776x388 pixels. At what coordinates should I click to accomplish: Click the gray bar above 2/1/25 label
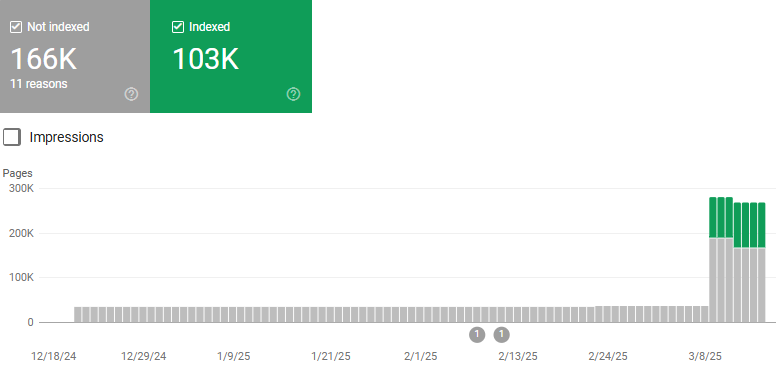coord(420,314)
